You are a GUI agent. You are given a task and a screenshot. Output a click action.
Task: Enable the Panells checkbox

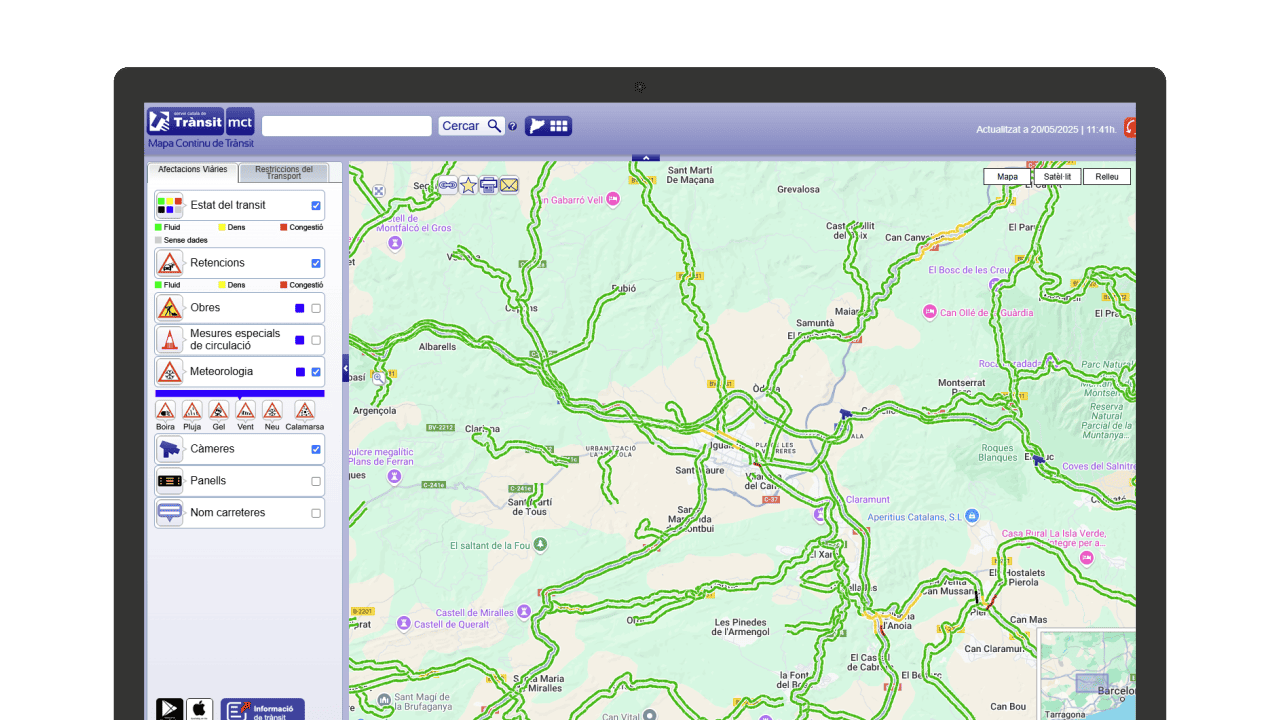(316, 481)
